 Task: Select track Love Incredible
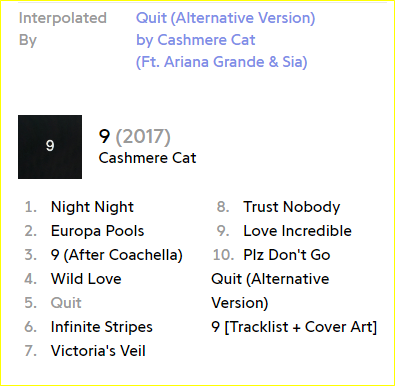[x=297, y=231]
